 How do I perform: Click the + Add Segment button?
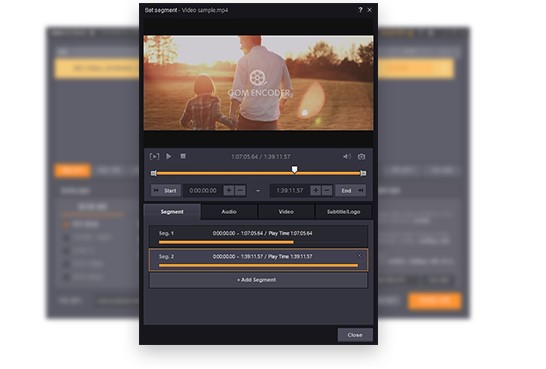258,280
